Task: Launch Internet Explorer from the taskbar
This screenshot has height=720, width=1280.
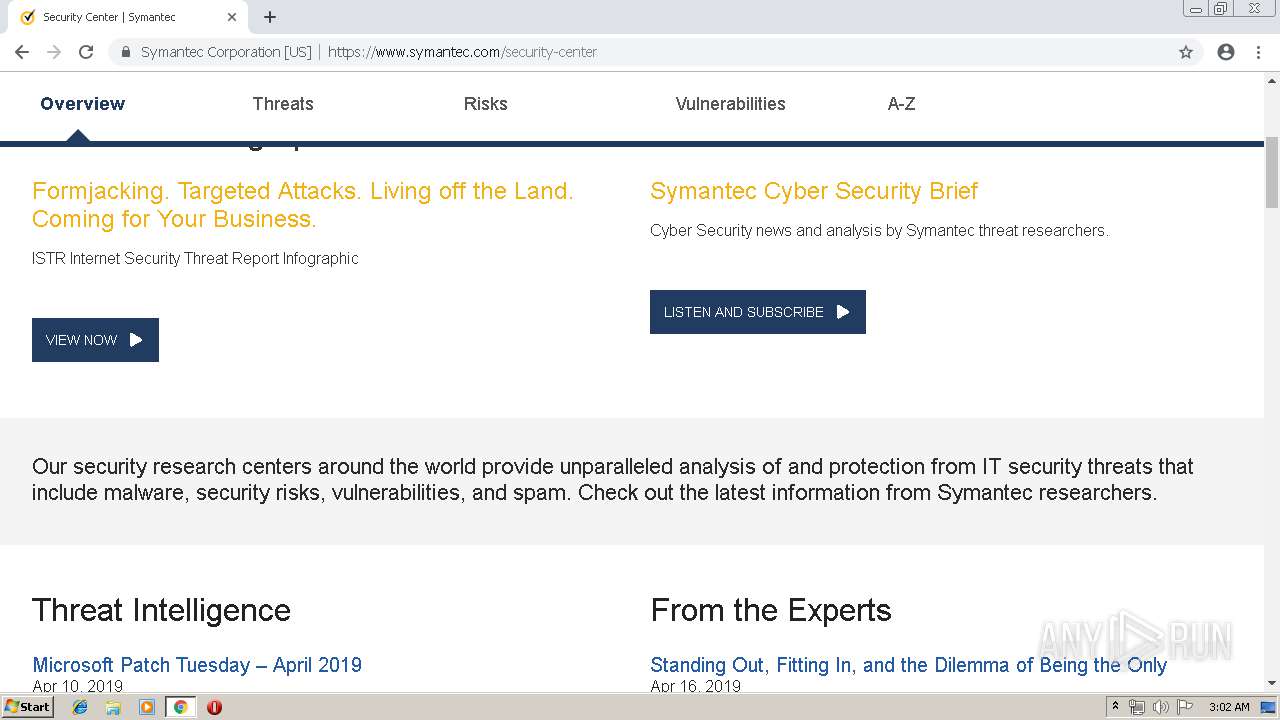Action: (x=80, y=707)
